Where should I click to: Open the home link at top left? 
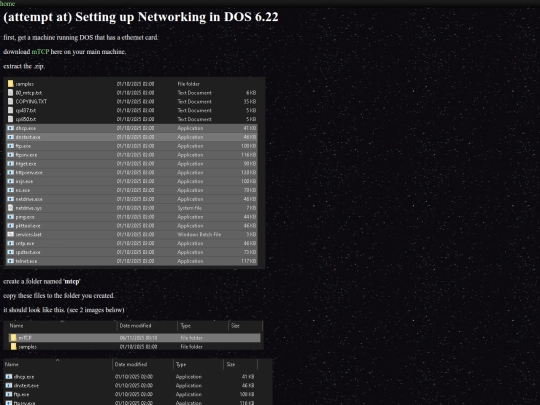pyautogui.click(x=8, y=3)
